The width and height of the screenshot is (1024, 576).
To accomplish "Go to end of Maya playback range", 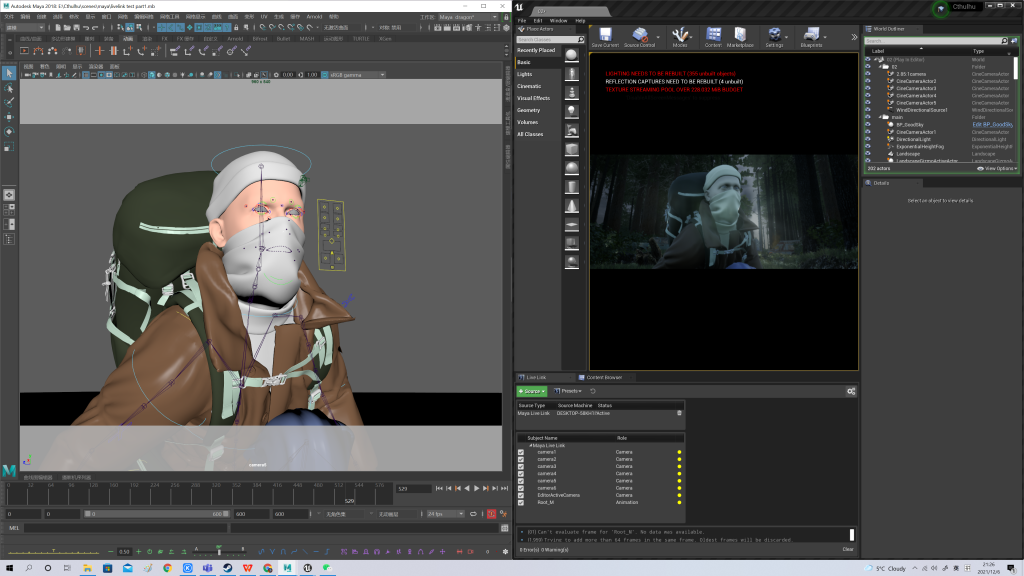I will pyautogui.click(x=504, y=488).
